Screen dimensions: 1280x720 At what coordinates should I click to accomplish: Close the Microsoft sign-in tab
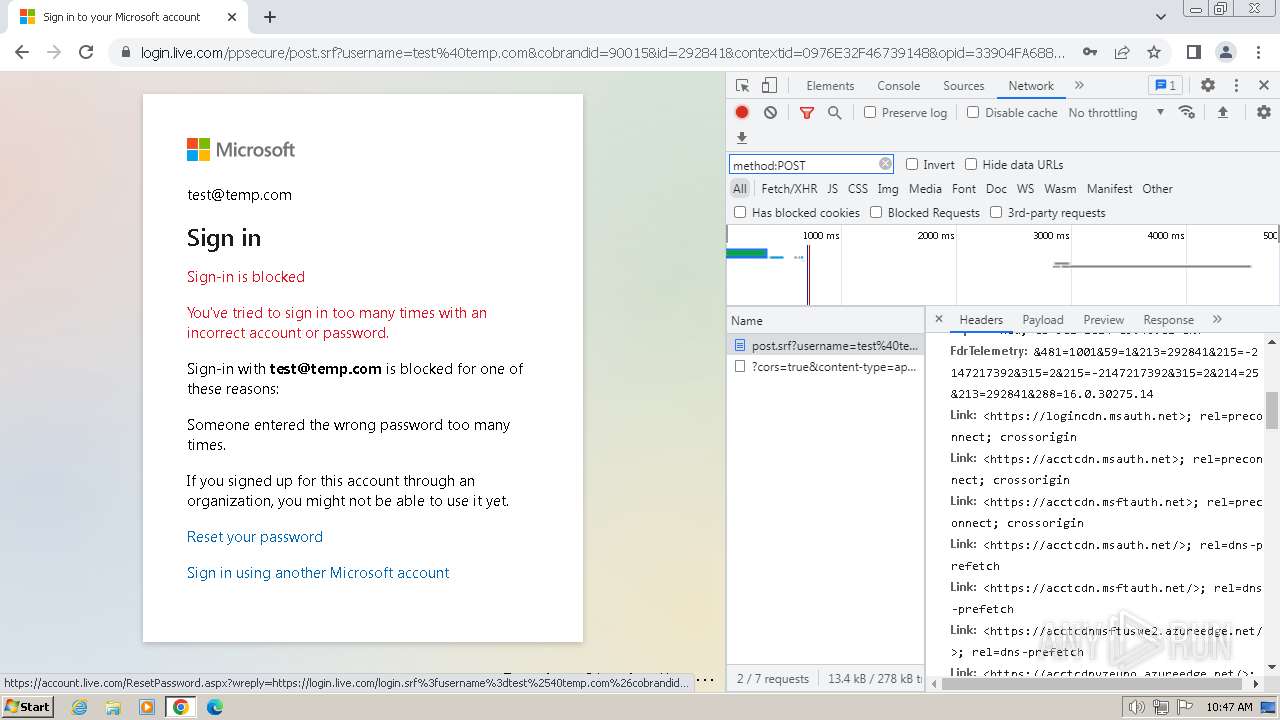[232, 17]
